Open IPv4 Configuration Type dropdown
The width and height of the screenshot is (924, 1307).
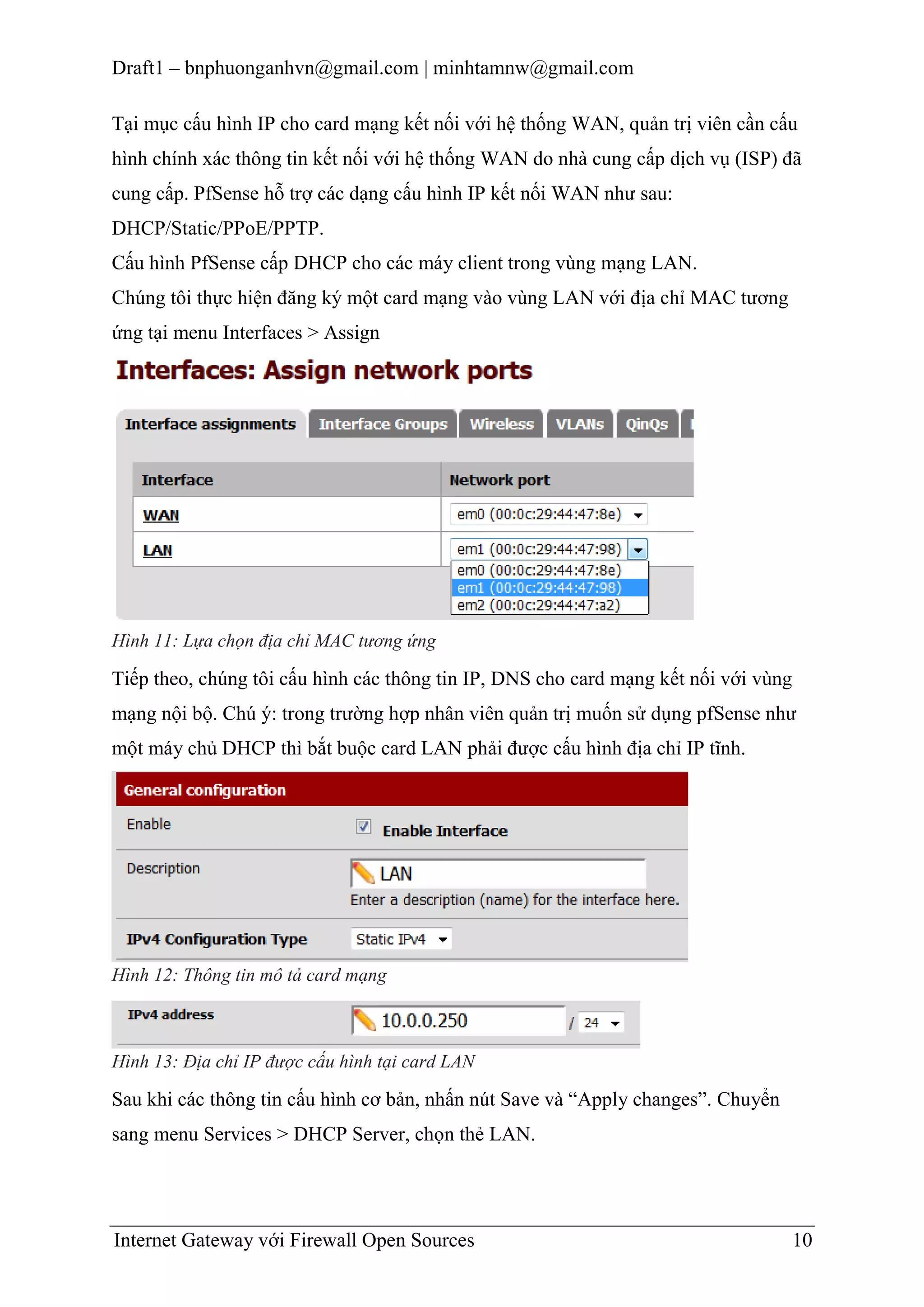click(x=401, y=939)
